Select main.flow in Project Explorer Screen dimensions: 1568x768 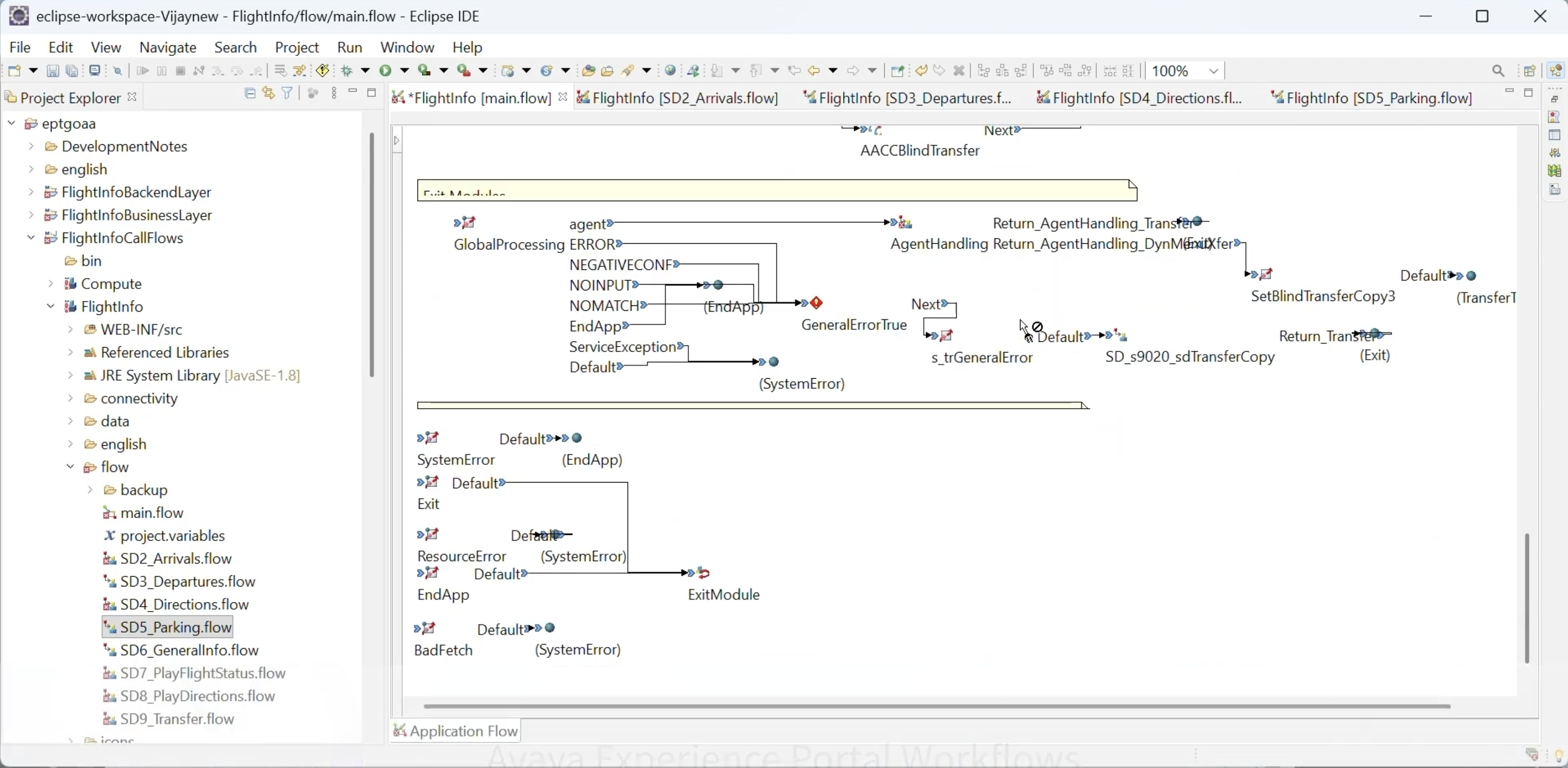tap(144, 514)
